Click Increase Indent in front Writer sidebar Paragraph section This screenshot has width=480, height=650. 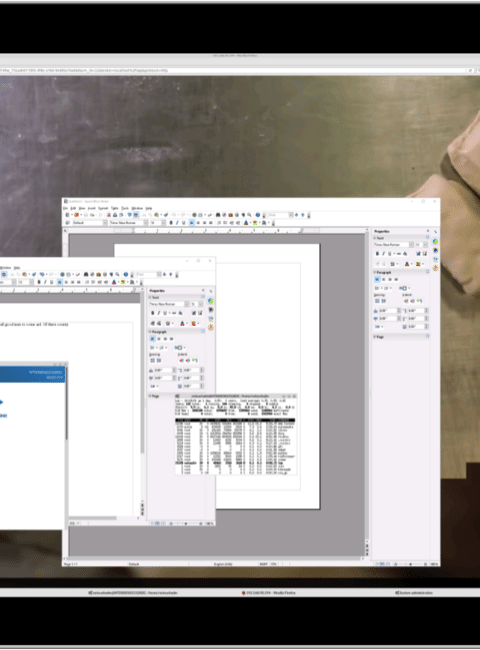(181, 360)
